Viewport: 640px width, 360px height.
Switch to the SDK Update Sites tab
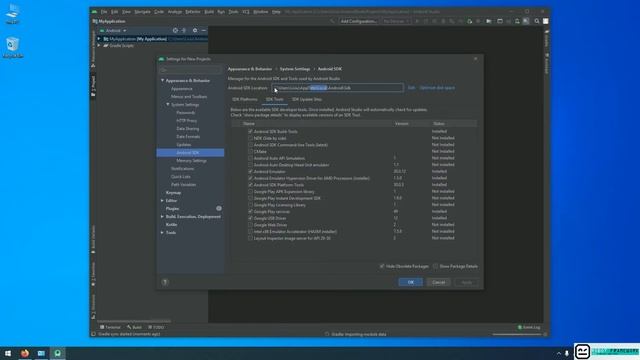pos(307,100)
